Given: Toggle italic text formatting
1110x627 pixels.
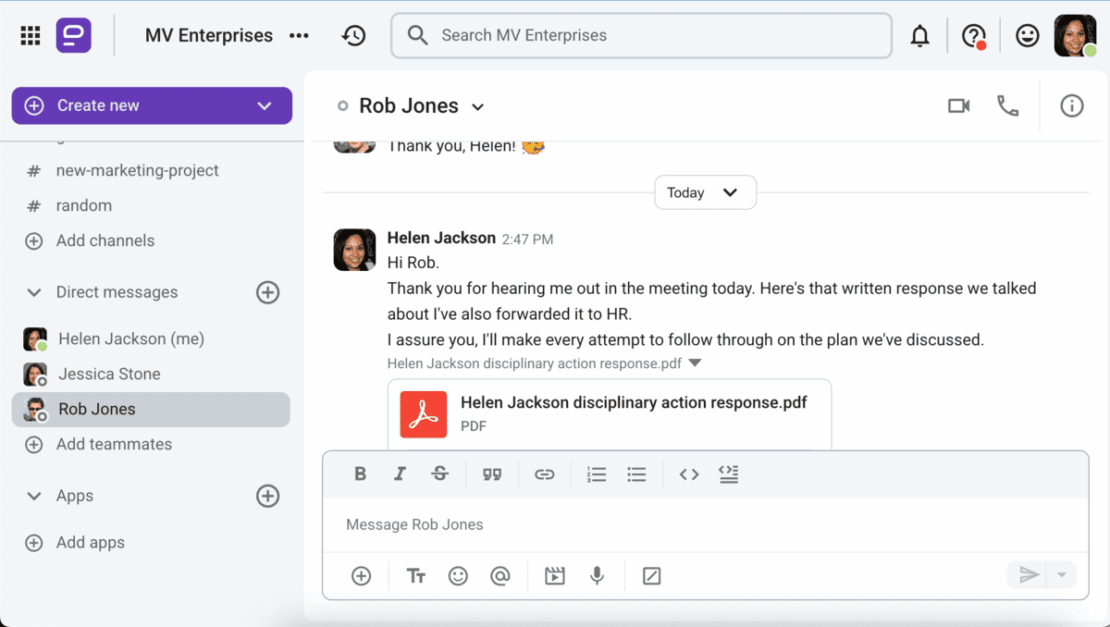Looking at the screenshot, I should [400, 474].
